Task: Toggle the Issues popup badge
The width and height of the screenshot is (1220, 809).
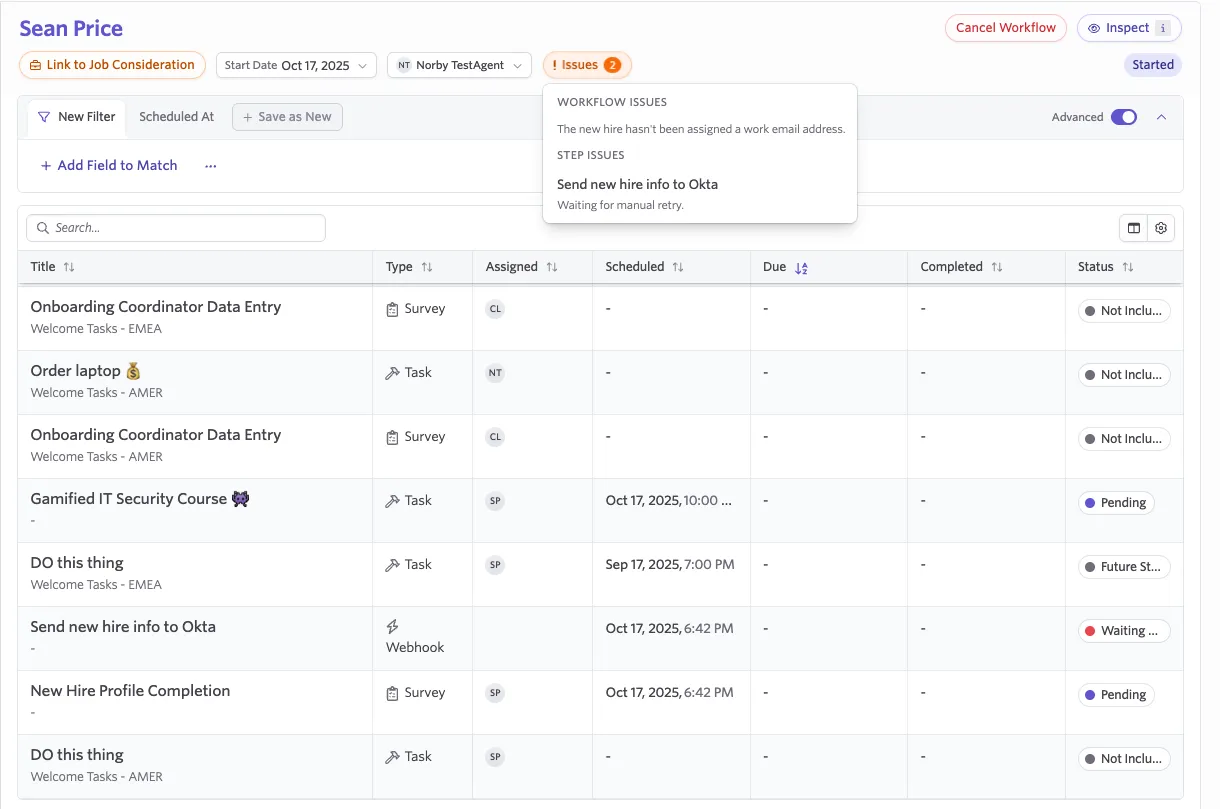Action: click(587, 65)
